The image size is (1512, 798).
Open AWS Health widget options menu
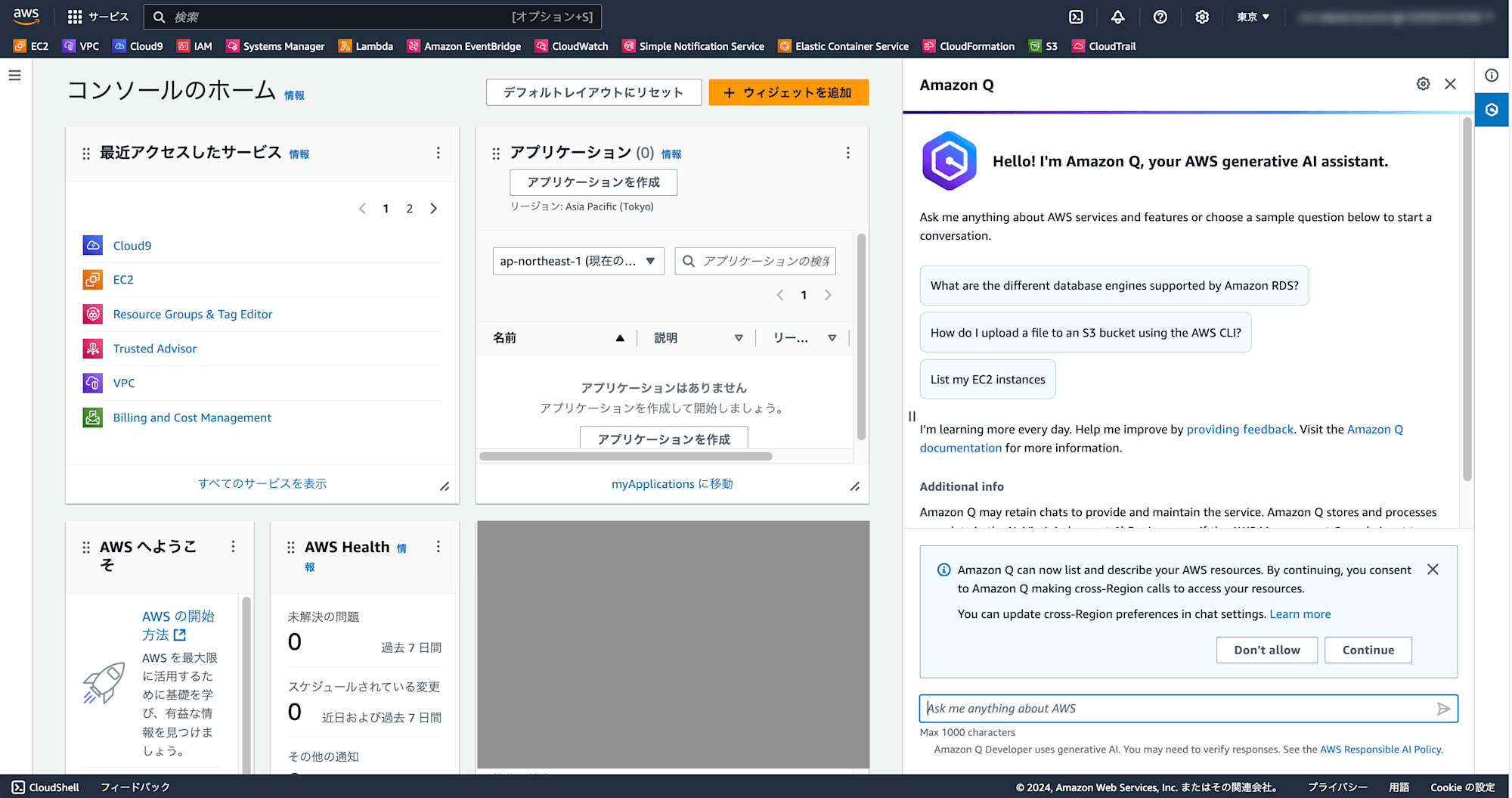pyautogui.click(x=438, y=546)
